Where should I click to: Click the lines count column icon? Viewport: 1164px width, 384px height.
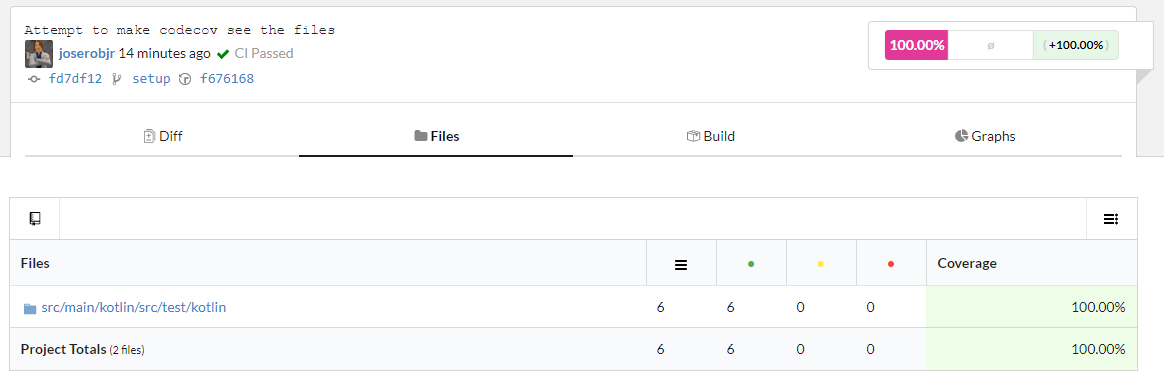[x=681, y=264]
